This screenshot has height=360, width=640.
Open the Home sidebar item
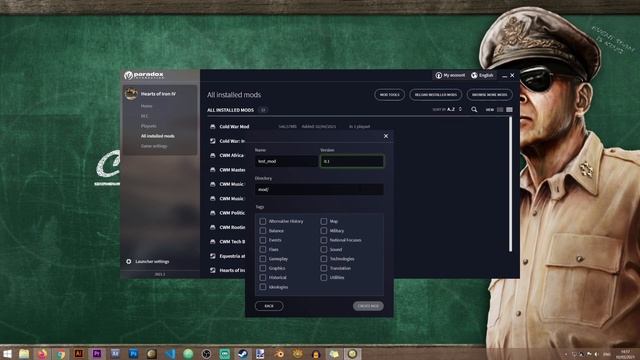[146, 106]
